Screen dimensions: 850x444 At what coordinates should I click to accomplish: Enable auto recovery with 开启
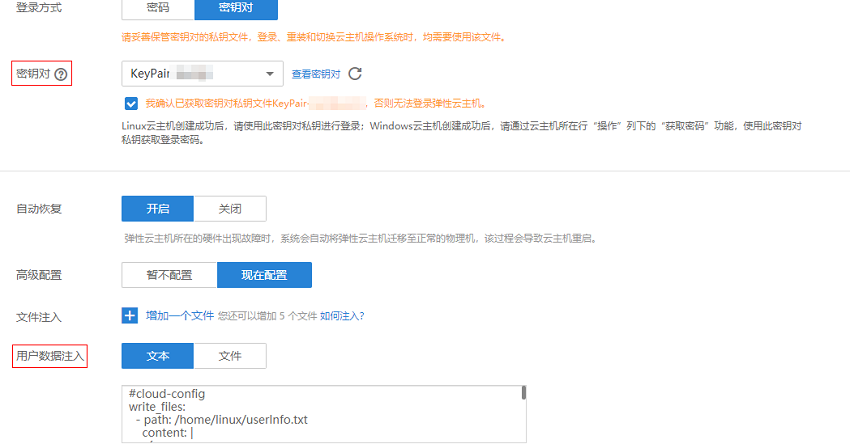click(x=157, y=208)
